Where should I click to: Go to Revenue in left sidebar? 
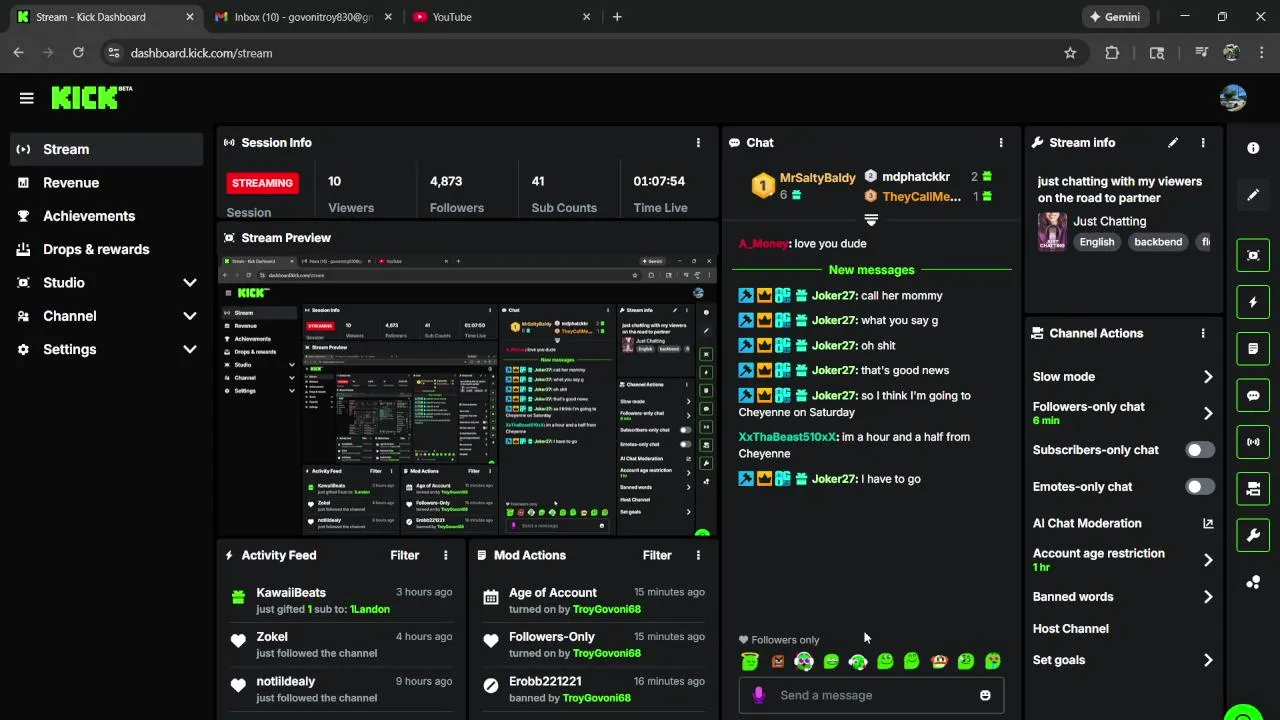point(106,183)
